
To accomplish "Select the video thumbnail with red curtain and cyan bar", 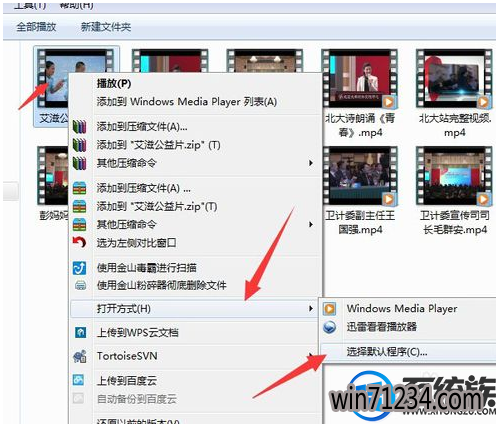I will click(x=170, y=61).
